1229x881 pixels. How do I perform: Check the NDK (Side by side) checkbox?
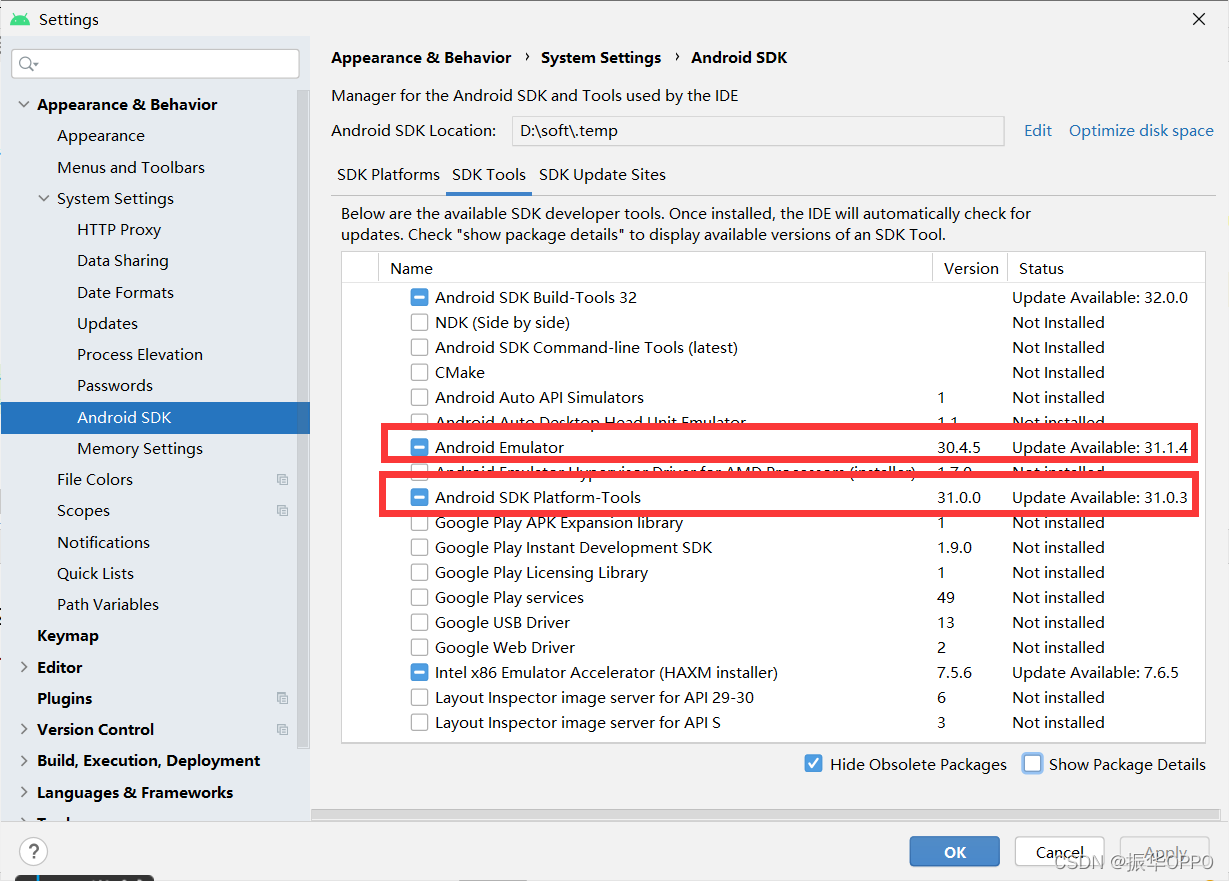click(419, 322)
